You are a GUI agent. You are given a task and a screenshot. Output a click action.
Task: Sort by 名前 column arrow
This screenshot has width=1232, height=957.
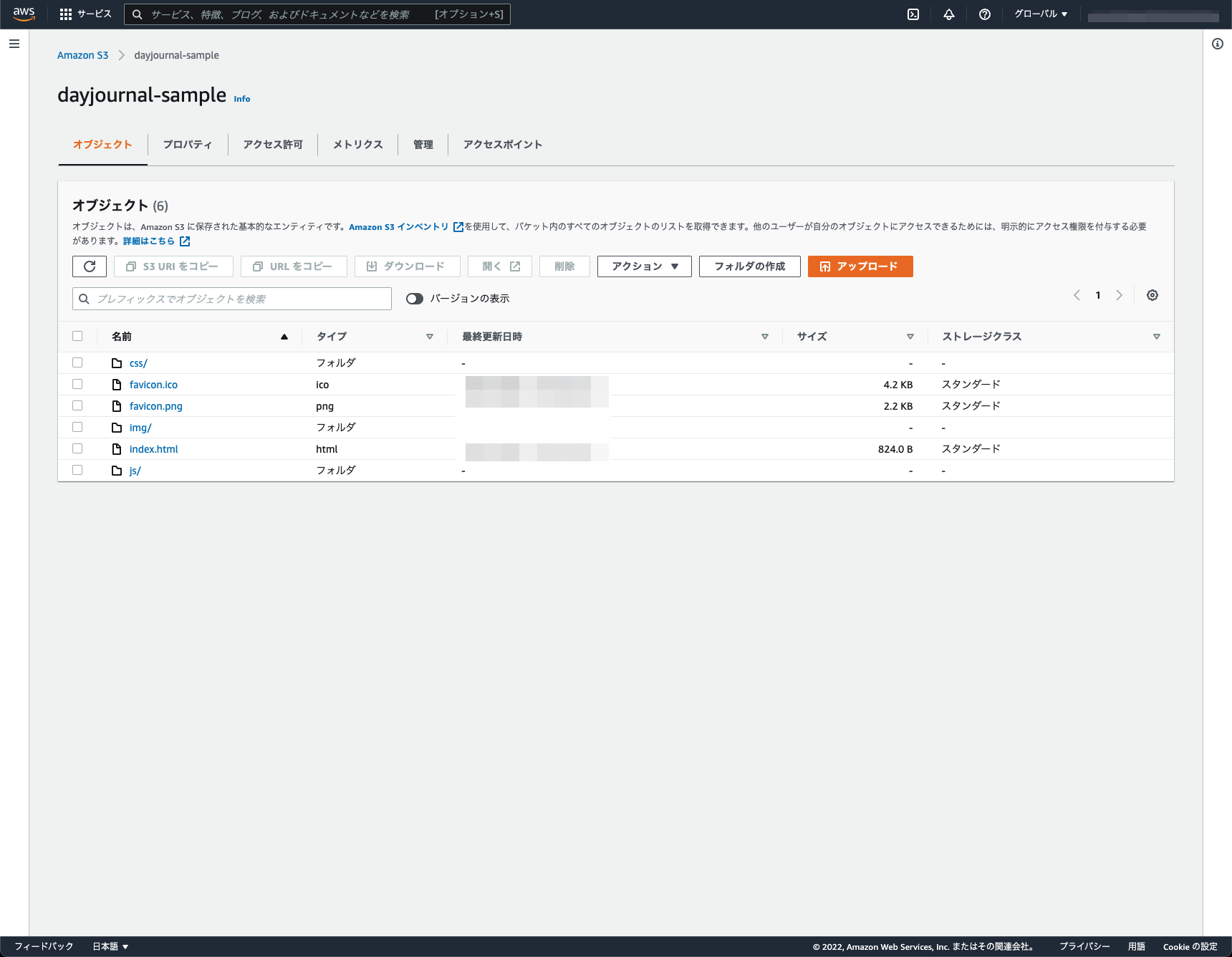tap(284, 337)
